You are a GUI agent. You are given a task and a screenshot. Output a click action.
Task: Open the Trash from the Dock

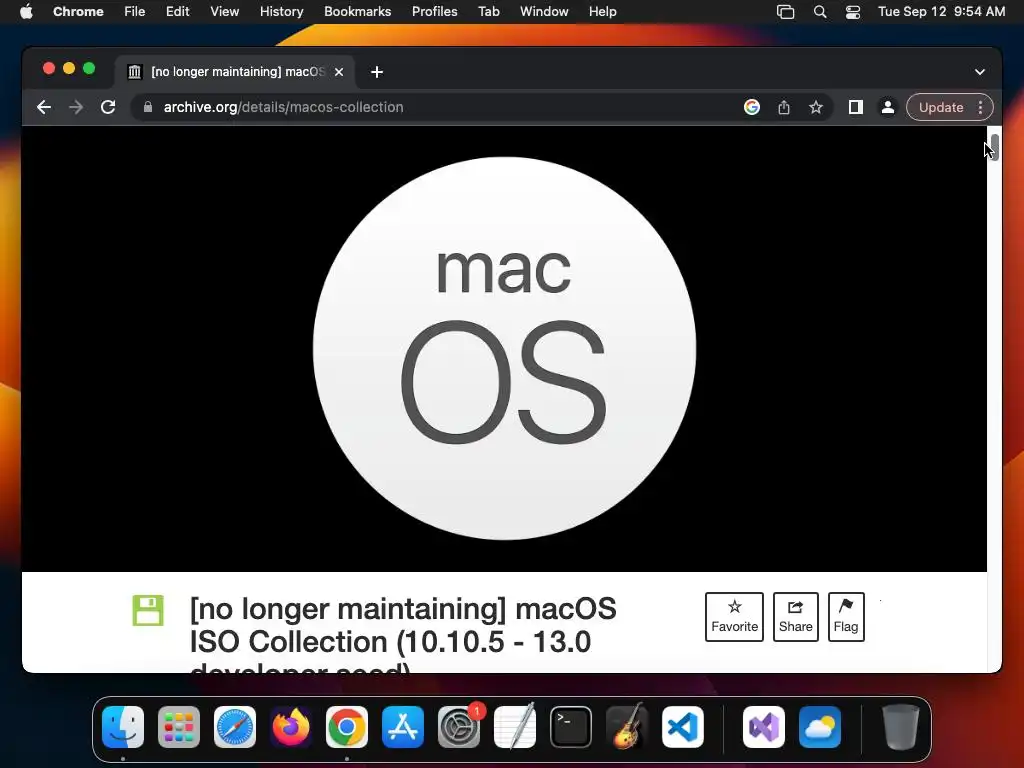[x=901, y=727]
